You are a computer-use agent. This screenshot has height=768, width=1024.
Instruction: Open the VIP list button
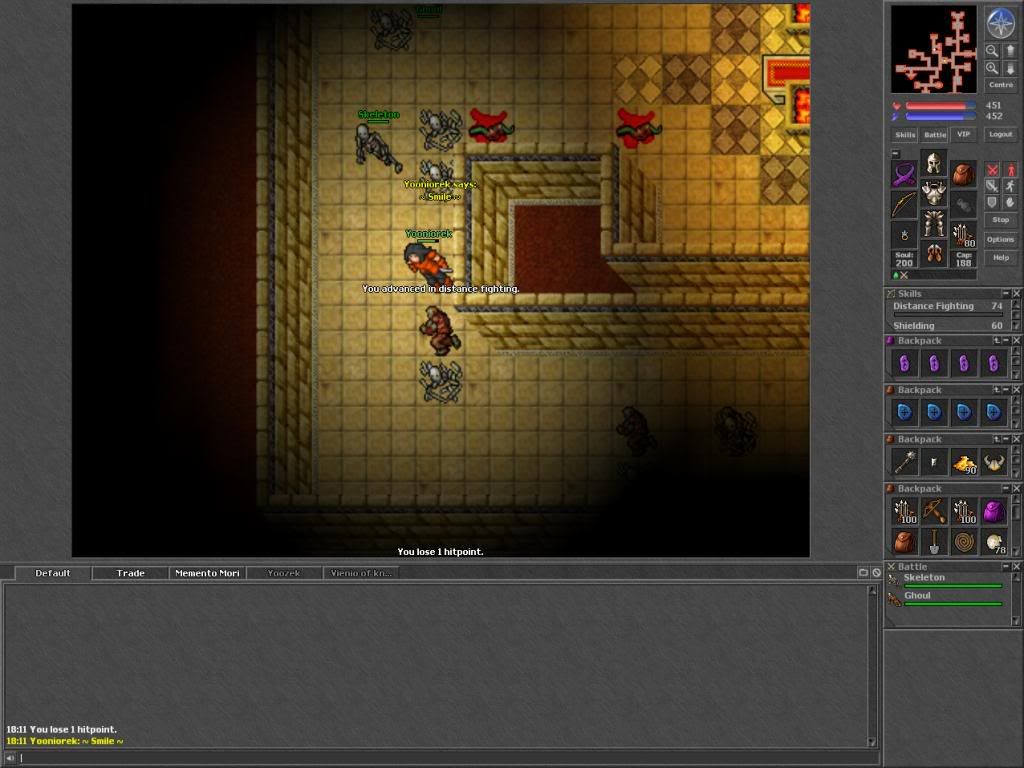pyautogui.click(x=964, y=135)
